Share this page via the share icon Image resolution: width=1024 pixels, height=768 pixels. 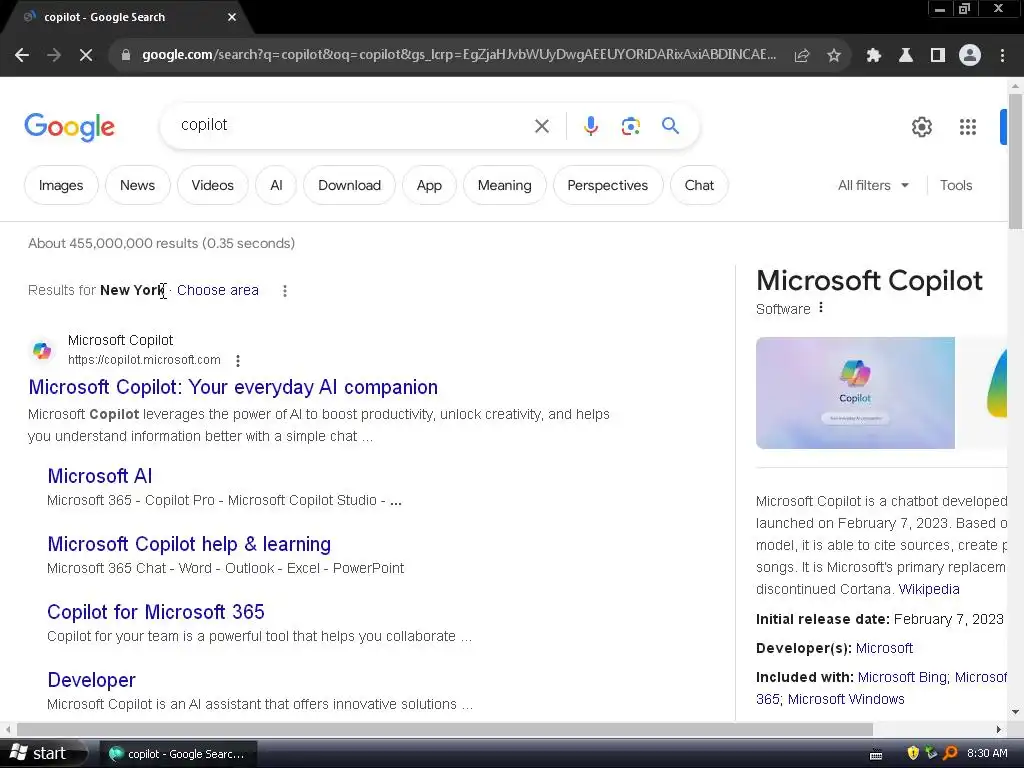[x=802, y=56]
